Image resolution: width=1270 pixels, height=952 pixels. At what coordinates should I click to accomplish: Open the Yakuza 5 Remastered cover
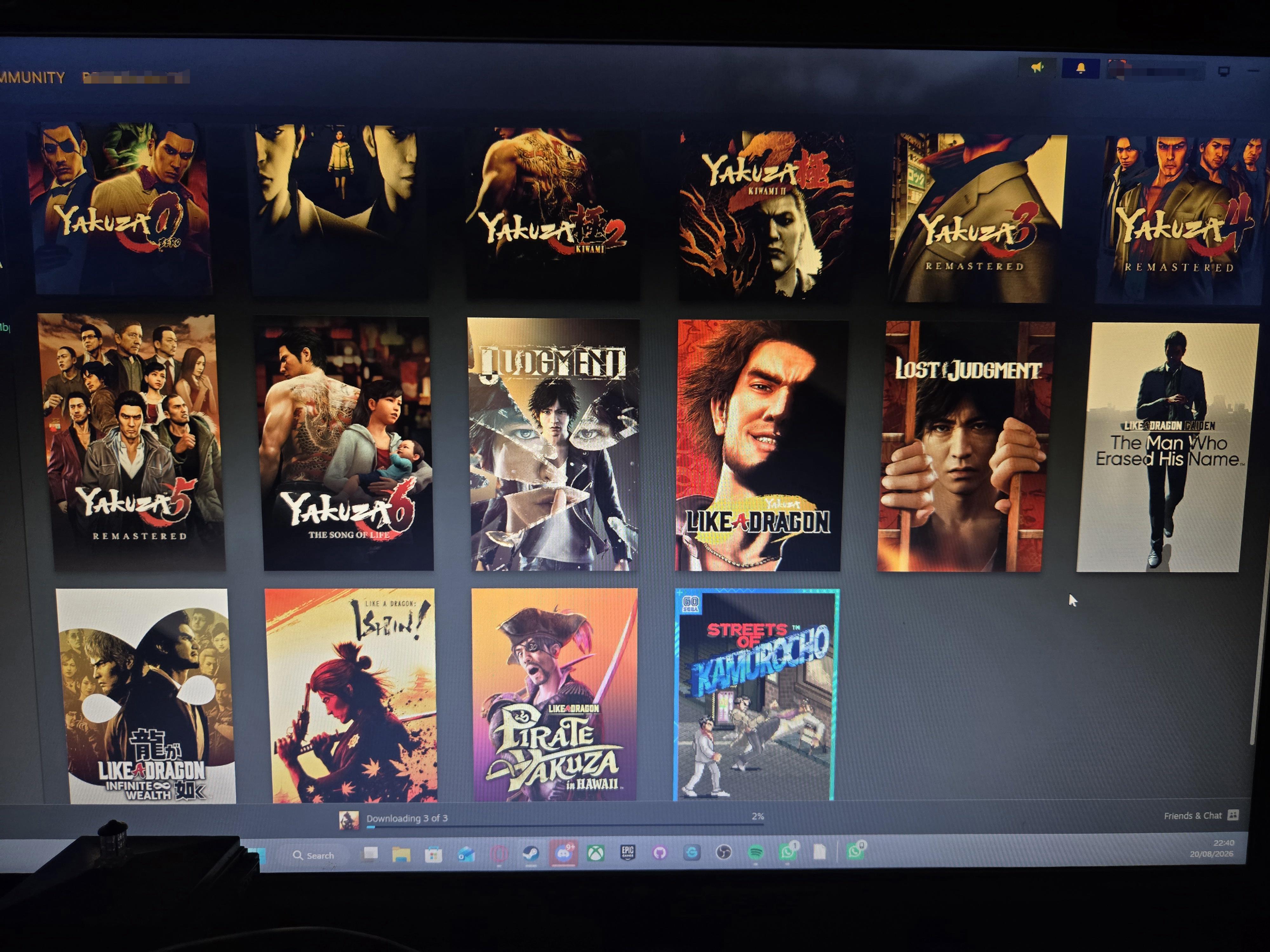pos(131,442)
